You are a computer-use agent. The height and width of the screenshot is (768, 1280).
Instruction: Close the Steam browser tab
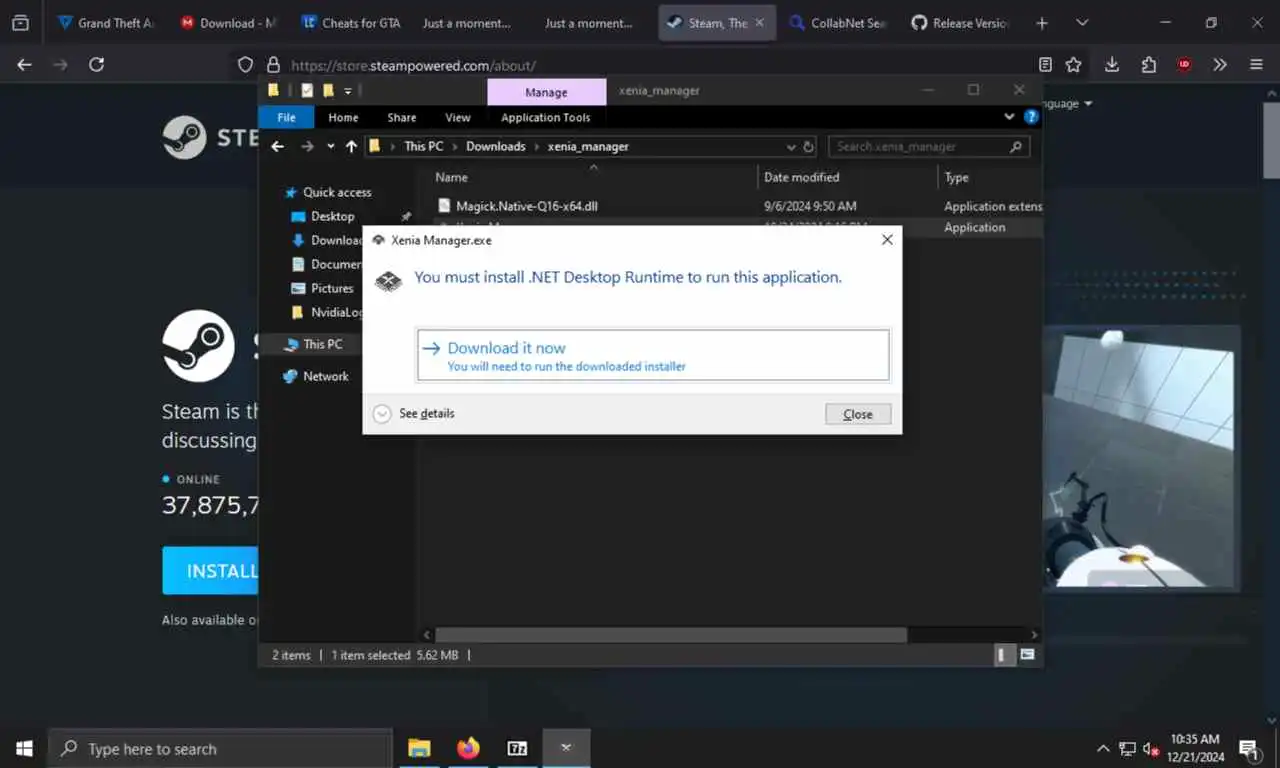[x=760, y=23]
